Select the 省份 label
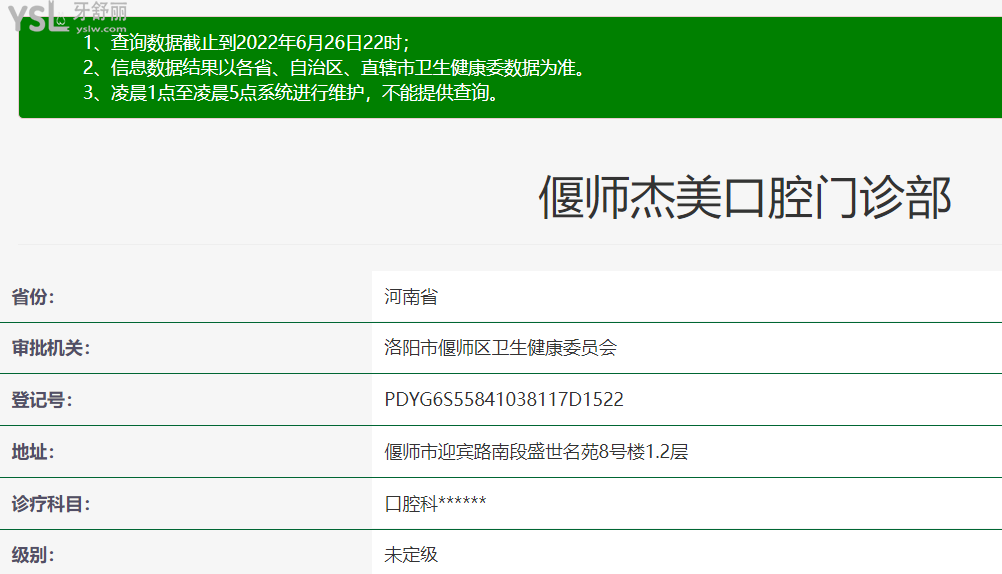The width and height of the screenshot is (1002, 574). (x=33, y=297)
